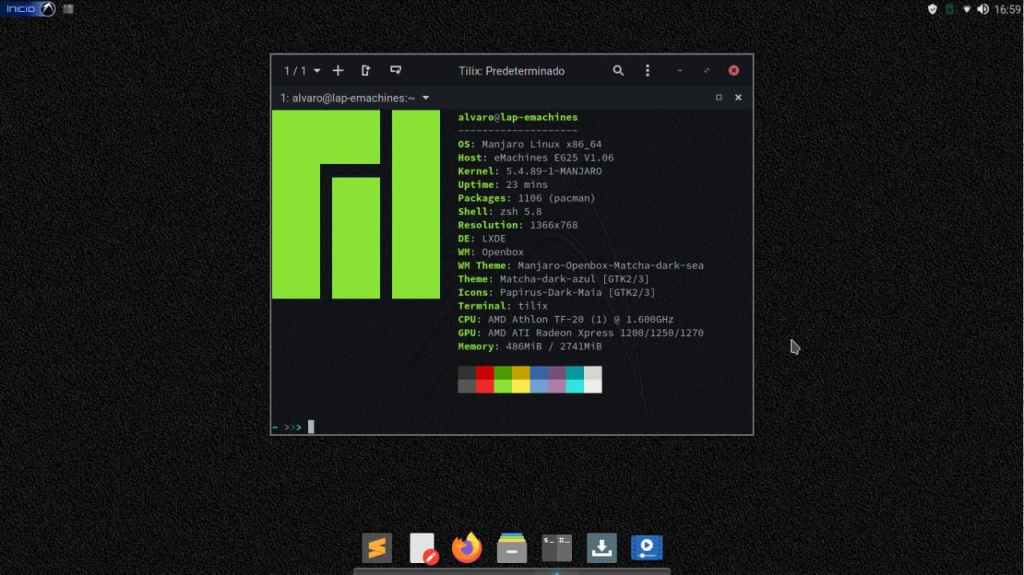Launch the media player dock icon
This screenshot has width=1024, height=575.
[x=646, y=547]
